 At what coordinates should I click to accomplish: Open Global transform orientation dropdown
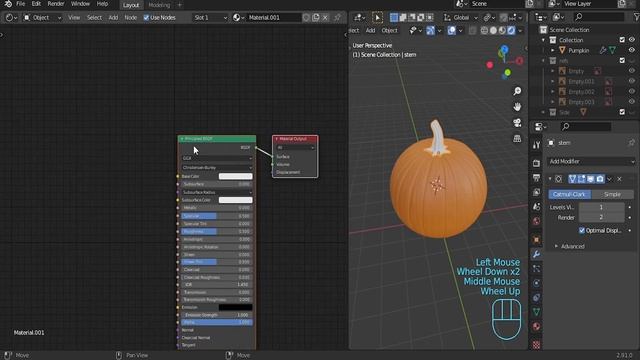pyautogui.click(x=461, y=18)
